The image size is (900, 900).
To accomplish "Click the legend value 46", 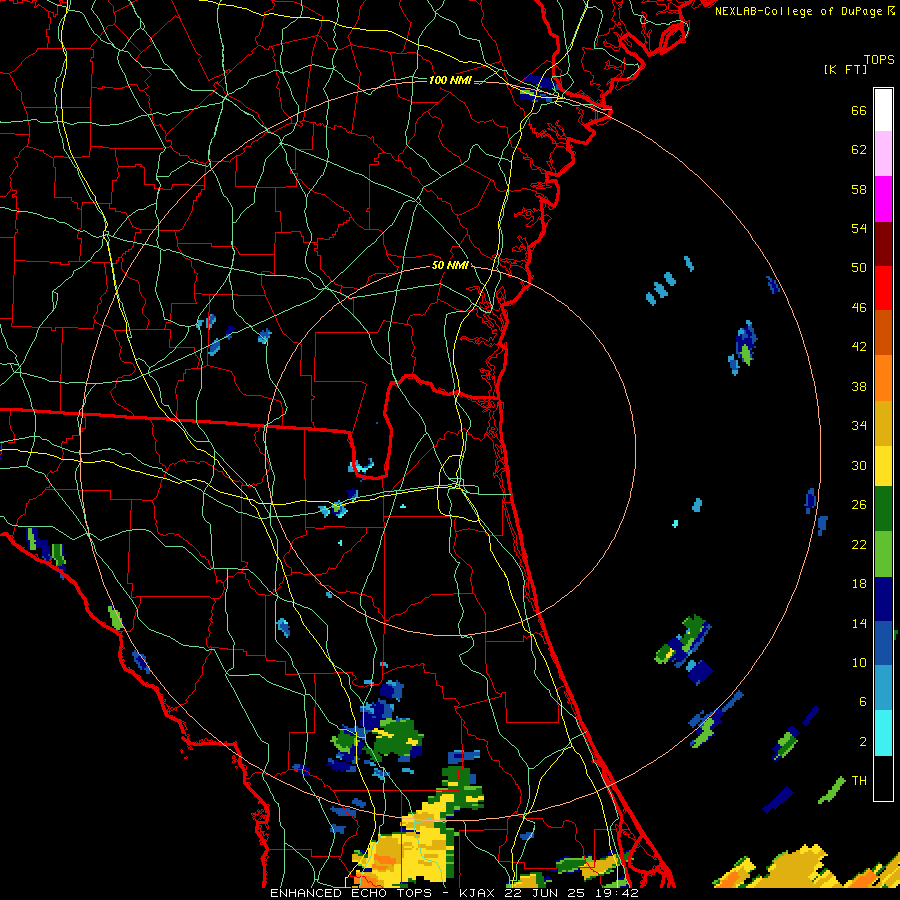I will click(x=859, y=308).
